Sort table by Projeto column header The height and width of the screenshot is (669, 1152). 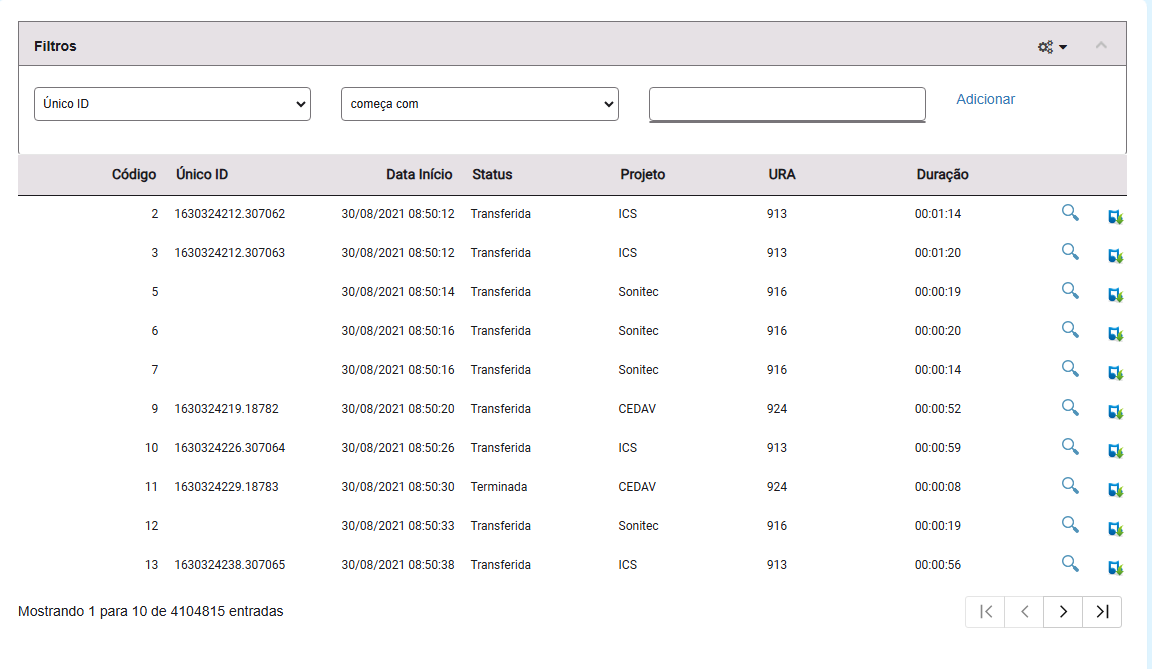pyautogui.click(x=643, y=175)
